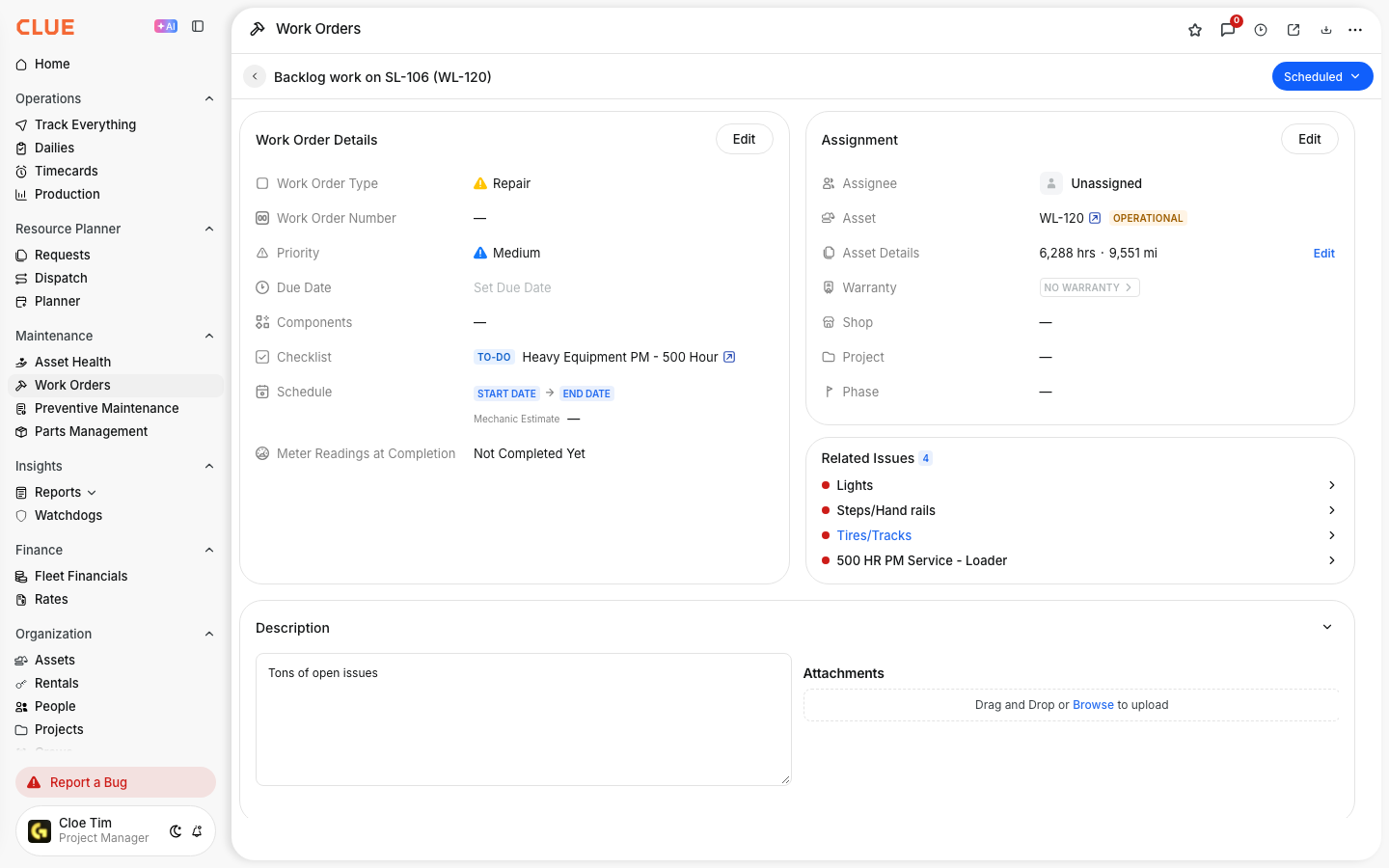Open the Scheduled status dropdown
The width and height of the screenshot is (1389, 868).
coord(1322,76)
